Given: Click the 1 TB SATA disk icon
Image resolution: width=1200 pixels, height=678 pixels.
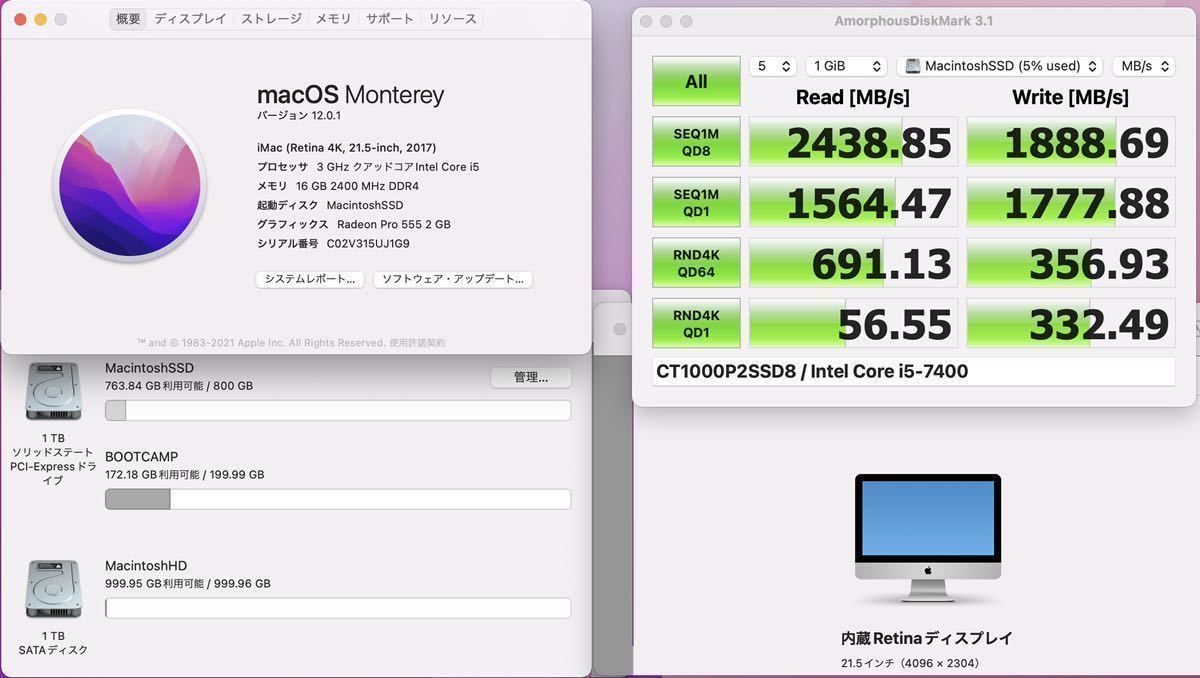Looking at the screenshot, I should coord(53,590).
